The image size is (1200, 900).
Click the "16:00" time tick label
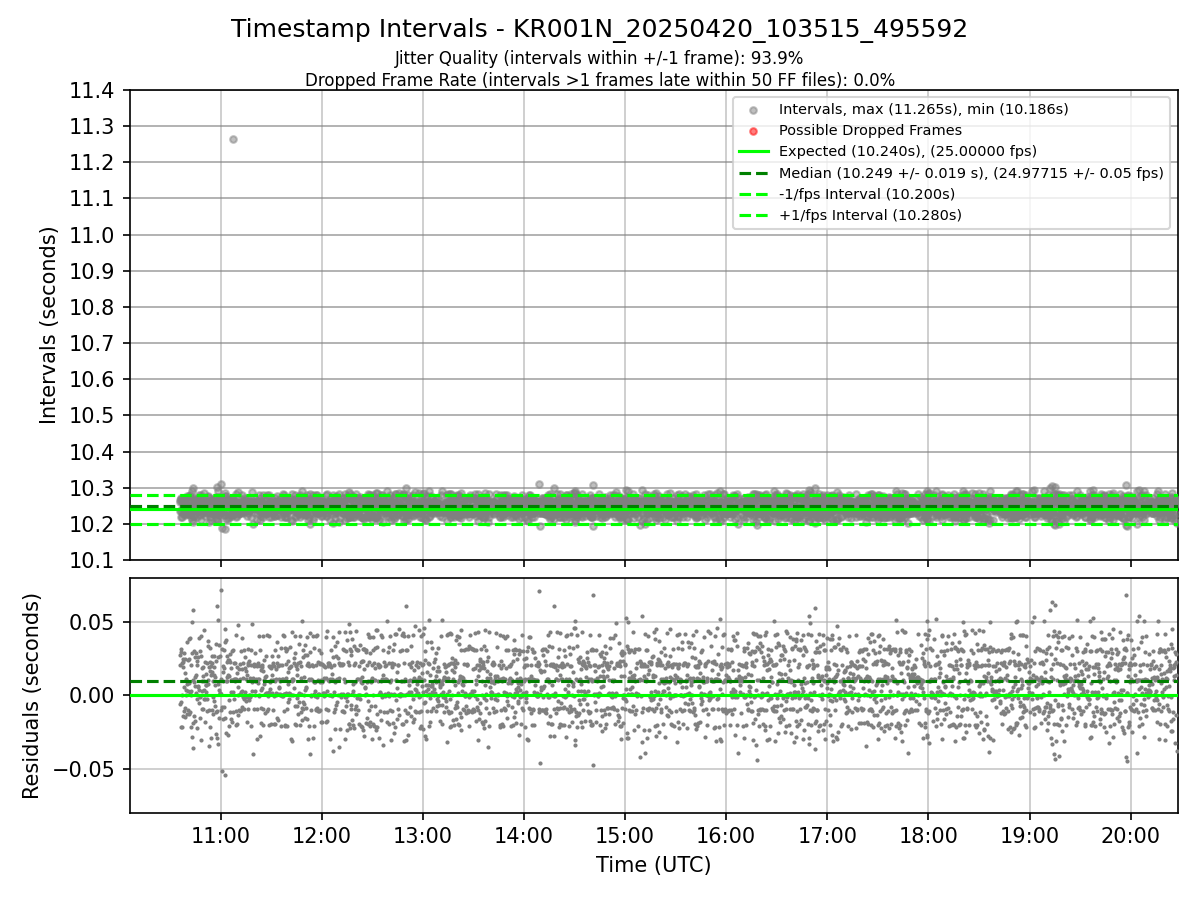coord(726,835)
